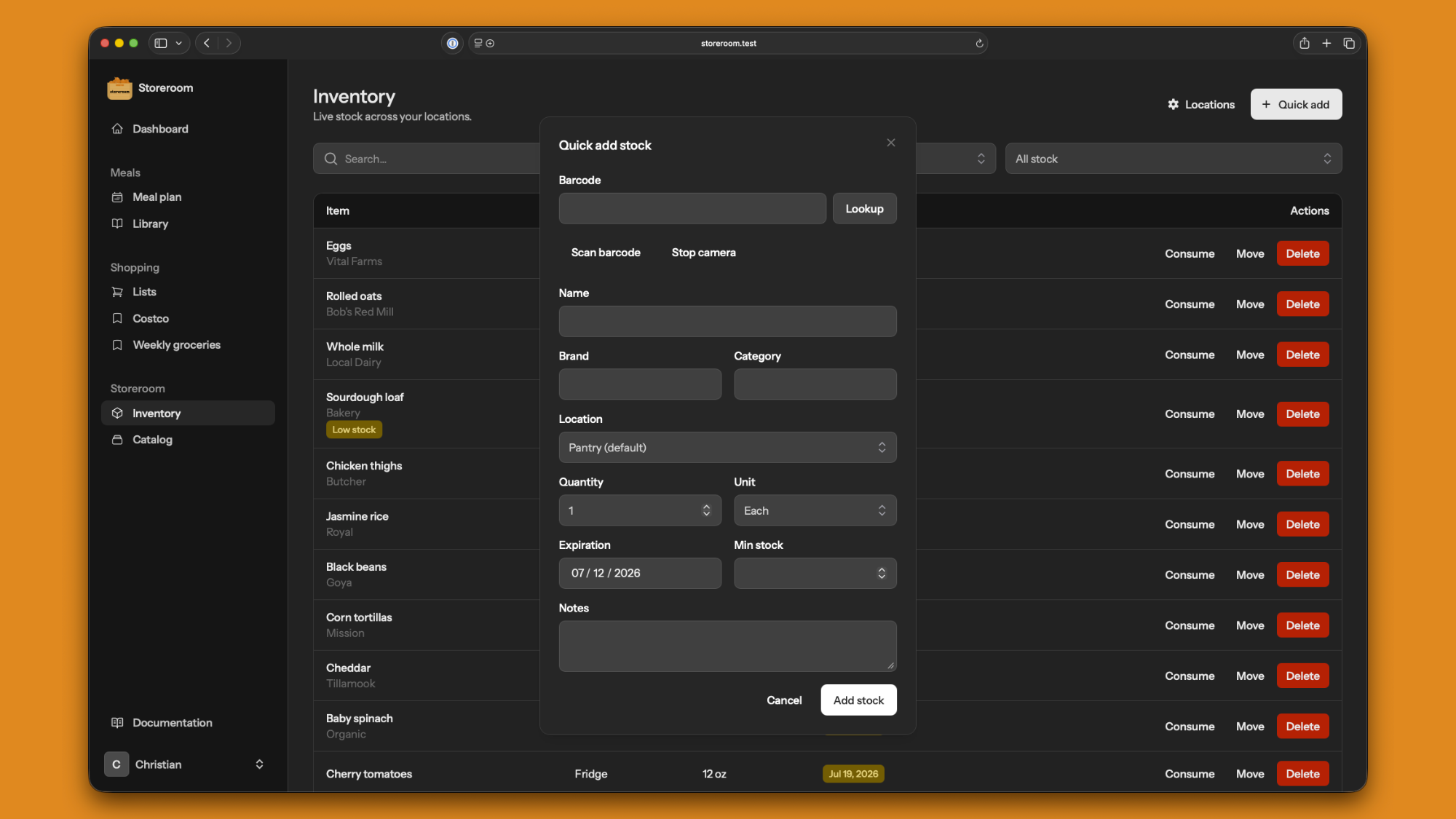Focus the Category input field
This screenshot has width=1456, height=819.
point(815,384)
